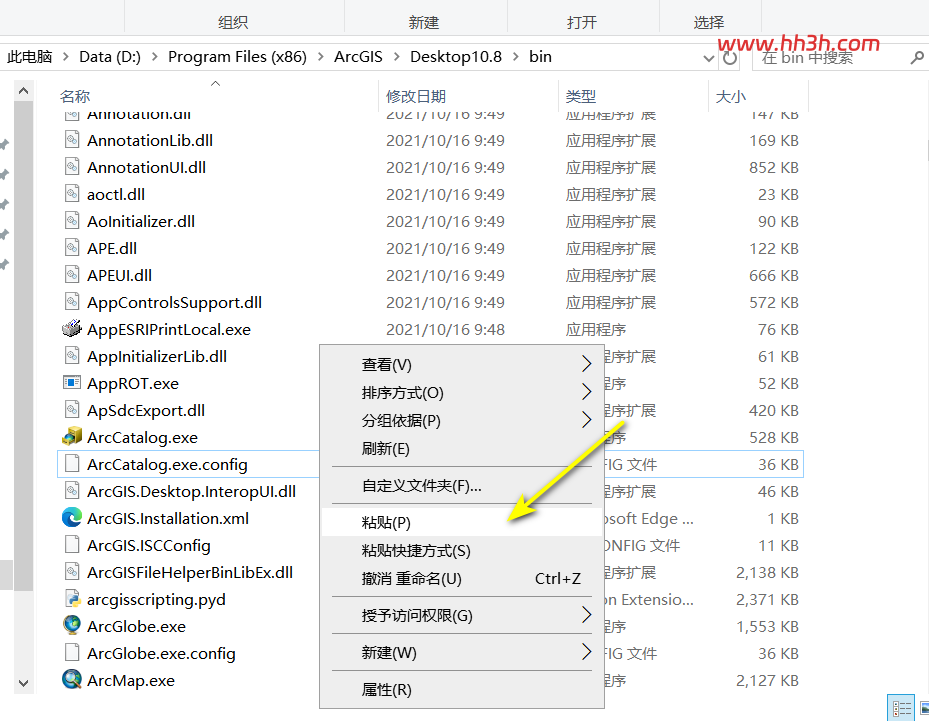This screenshot has height=721, width=929.
Task: Go to Program Files (x86) in breadcrumb
Action: click(x=237, y=57)
